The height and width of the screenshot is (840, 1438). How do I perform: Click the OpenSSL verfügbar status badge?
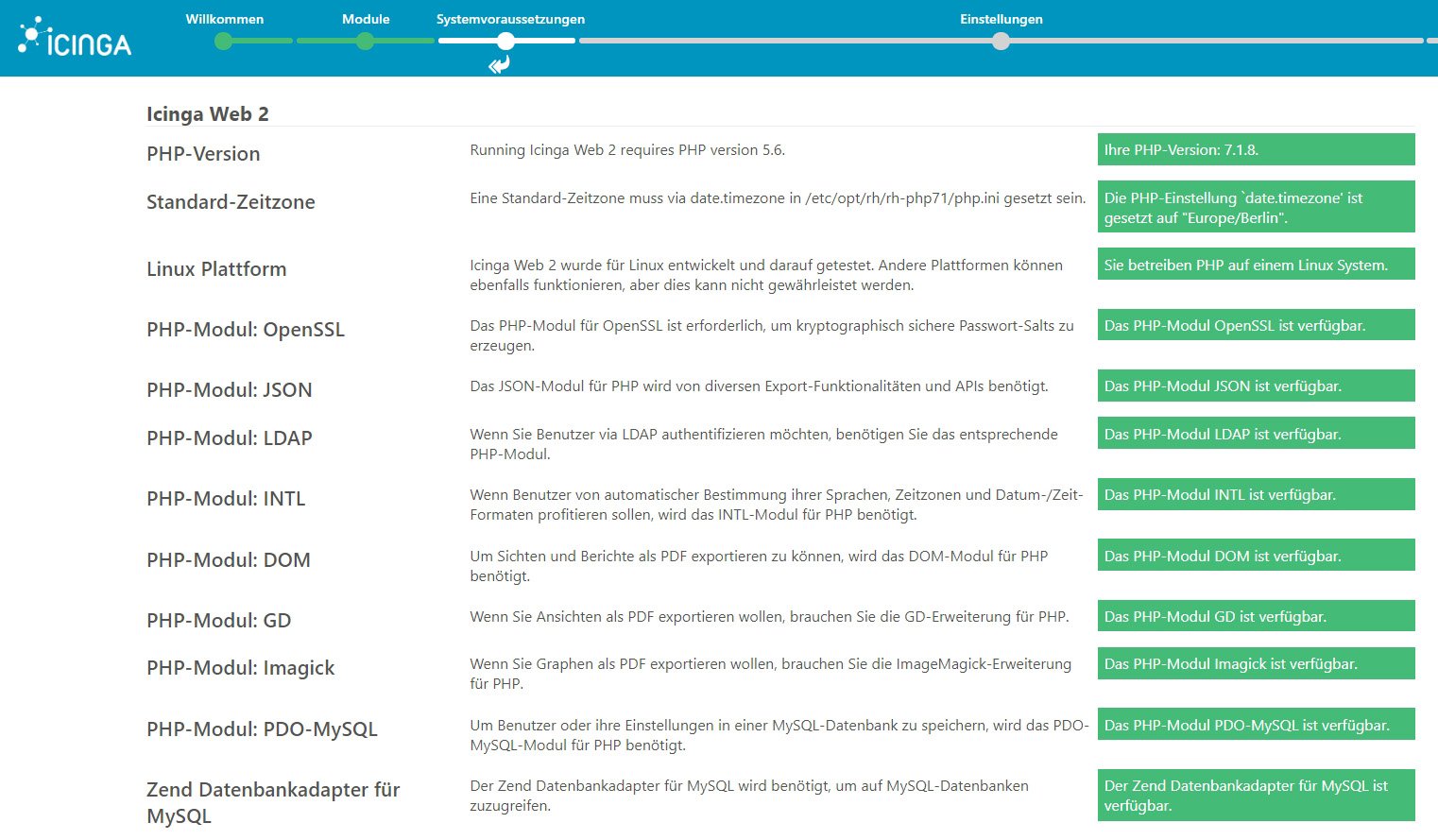[1255, 325]
